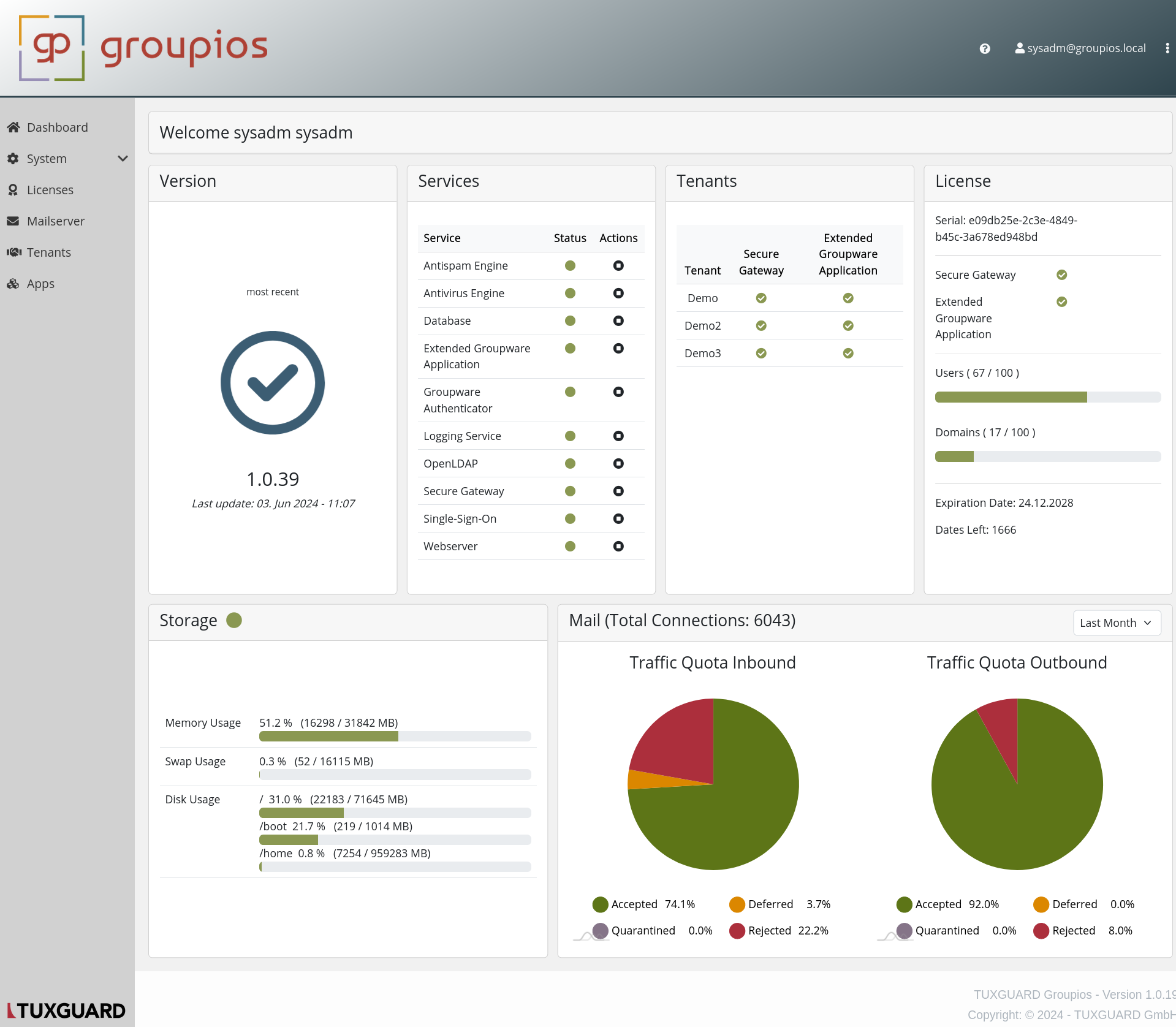Go to Mailserver in sidebar
The height and width of the screenshot is (1027, 1176).
(56, 221)
